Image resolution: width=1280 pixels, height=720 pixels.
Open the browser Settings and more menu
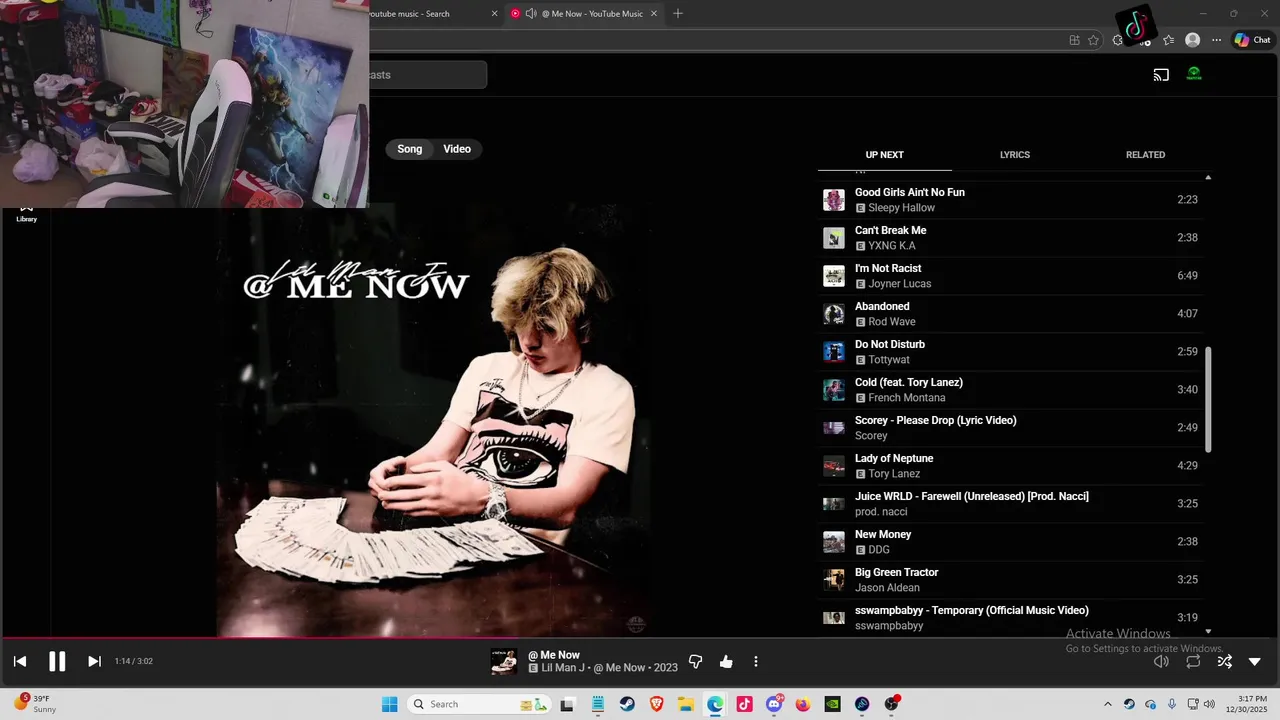click(x=1216, y=40)
